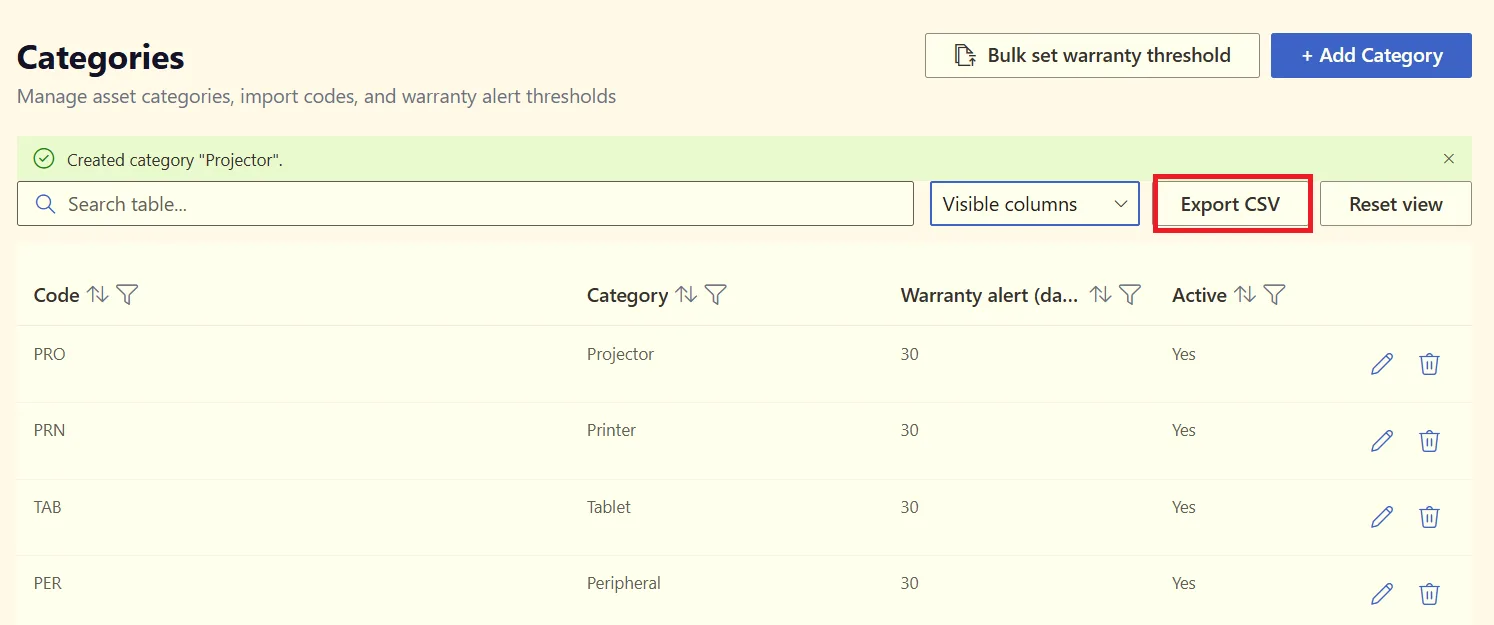This screenshot has width=1494, height=625.
Task: Open the filter for Code column
Action: tap(127, 295)
